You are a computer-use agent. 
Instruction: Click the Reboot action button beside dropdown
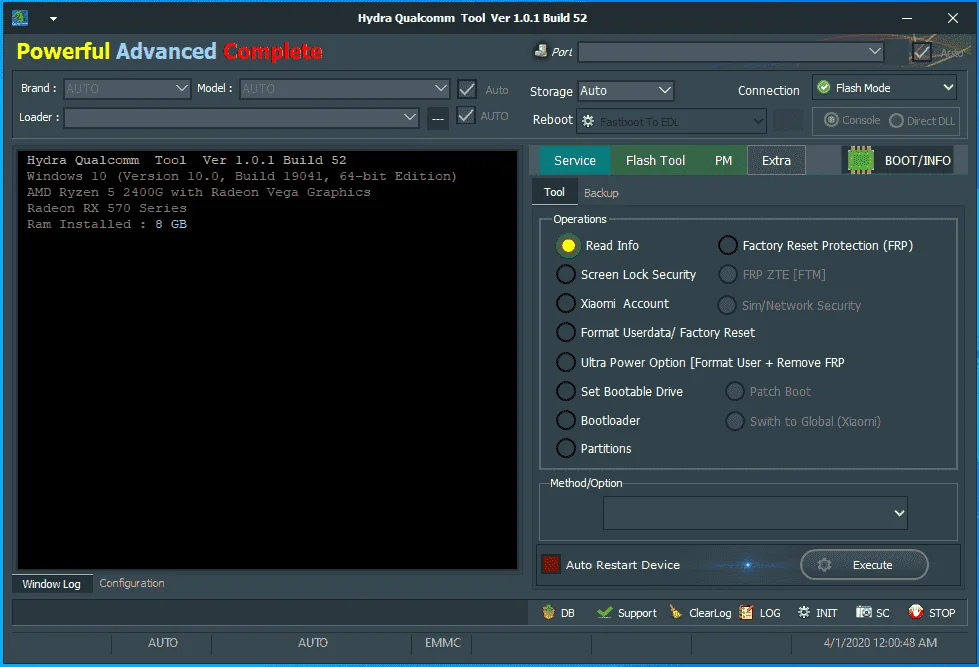pyautogui.click(x=788, y=121)
